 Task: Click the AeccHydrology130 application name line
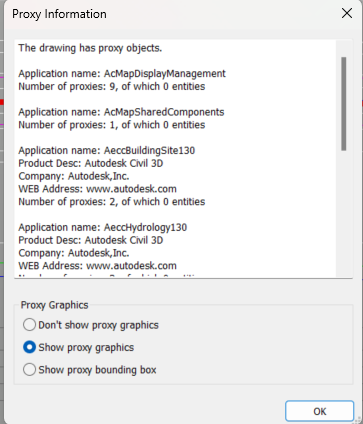click(x=103, y=228)
